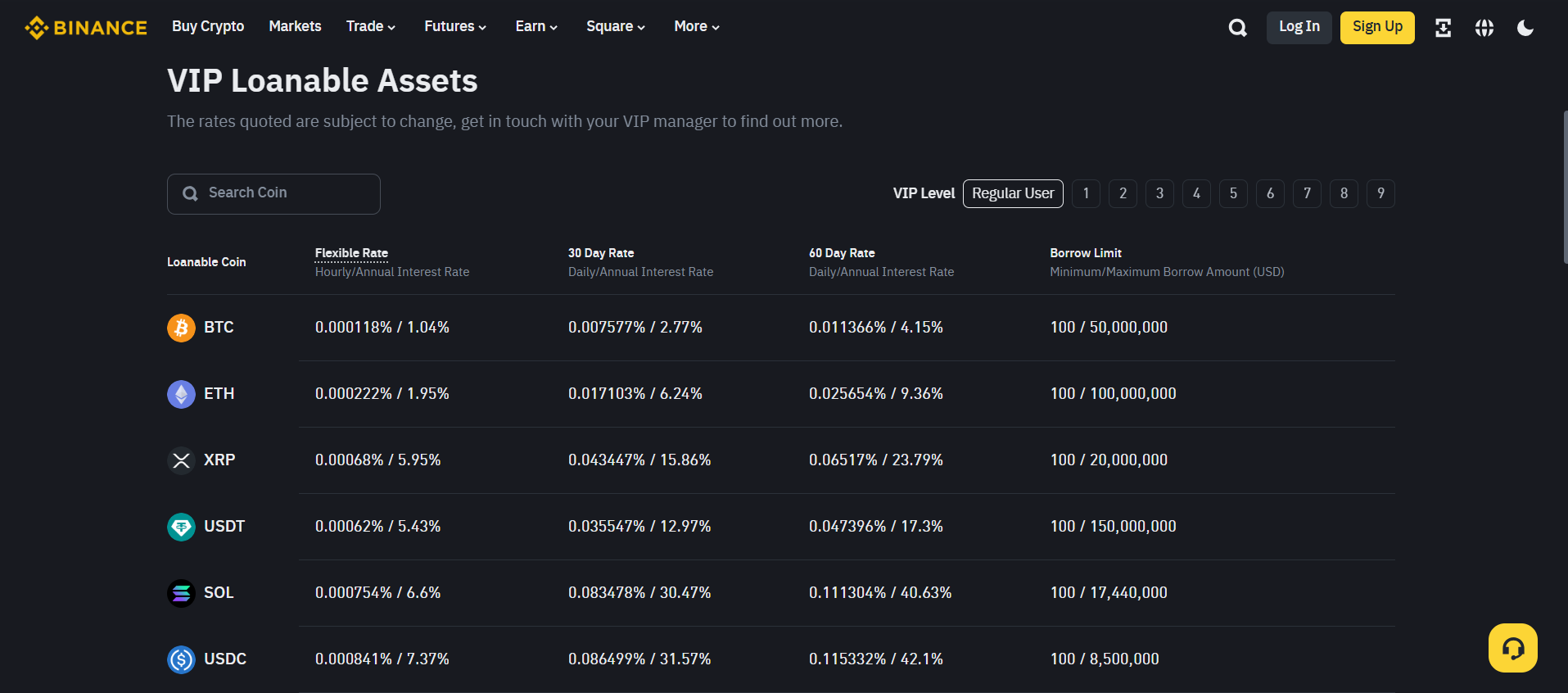The image size is (1568, 693).
Task: Click the Binance logo
Action: [x=86, y=28]
